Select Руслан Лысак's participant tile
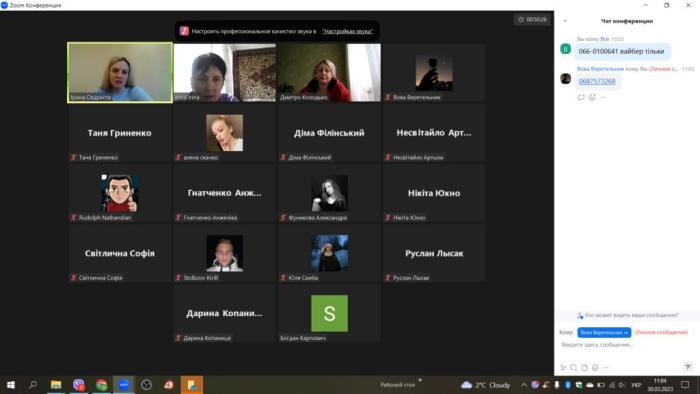The width and height of the screenshot is (700, 394). click(434, 253)
